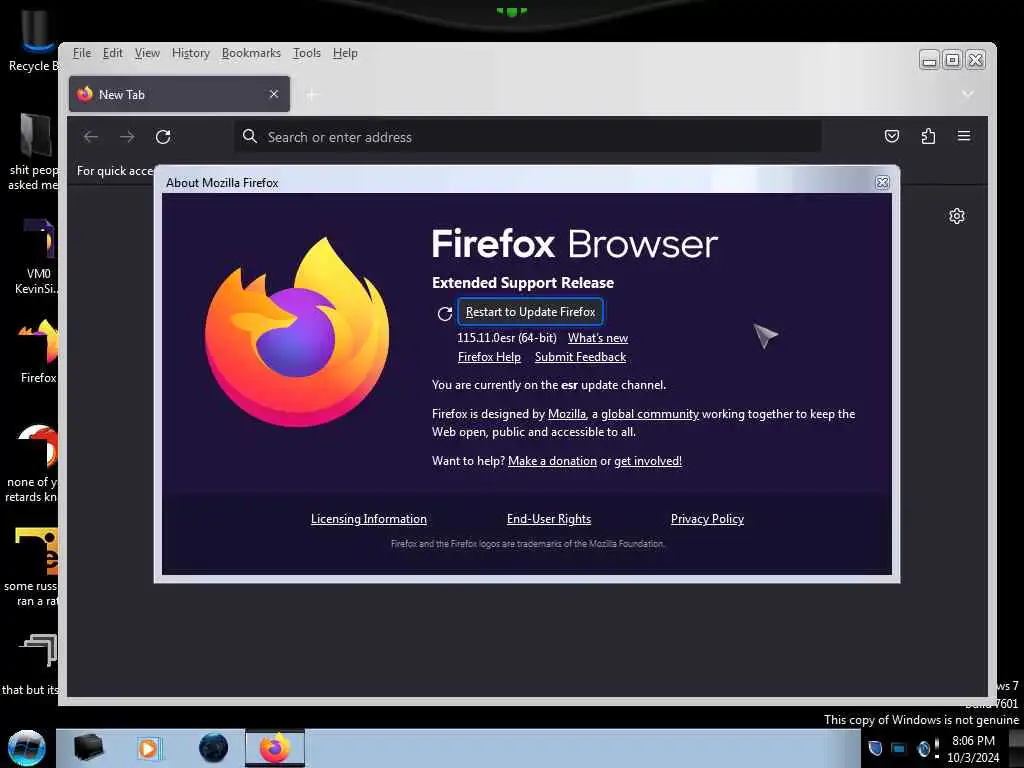Go back one page

pos(91,137)
